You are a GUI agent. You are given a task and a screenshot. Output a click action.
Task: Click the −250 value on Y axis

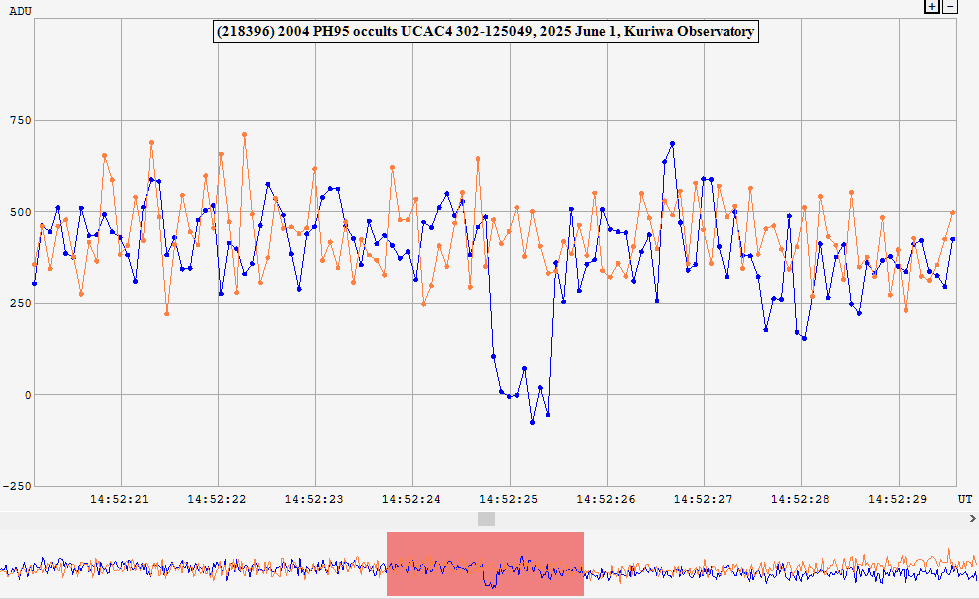point(14,486)
